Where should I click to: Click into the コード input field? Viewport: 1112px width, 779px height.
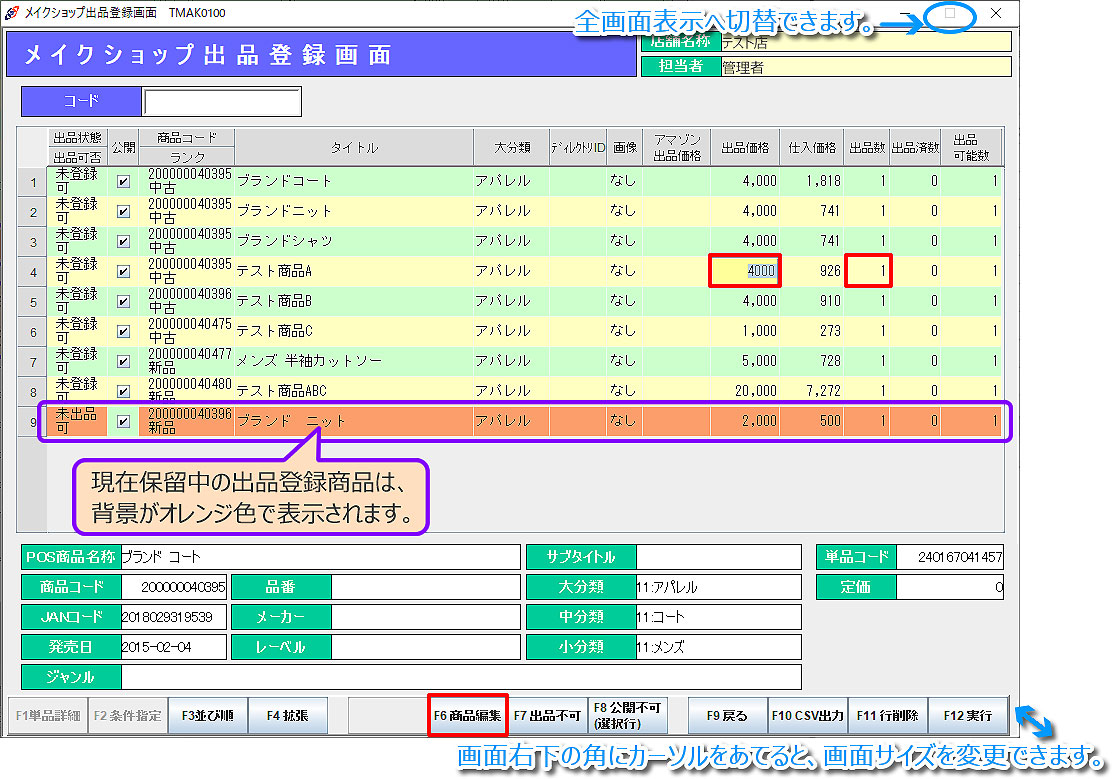pyautogui.click(x=221, y=102)
